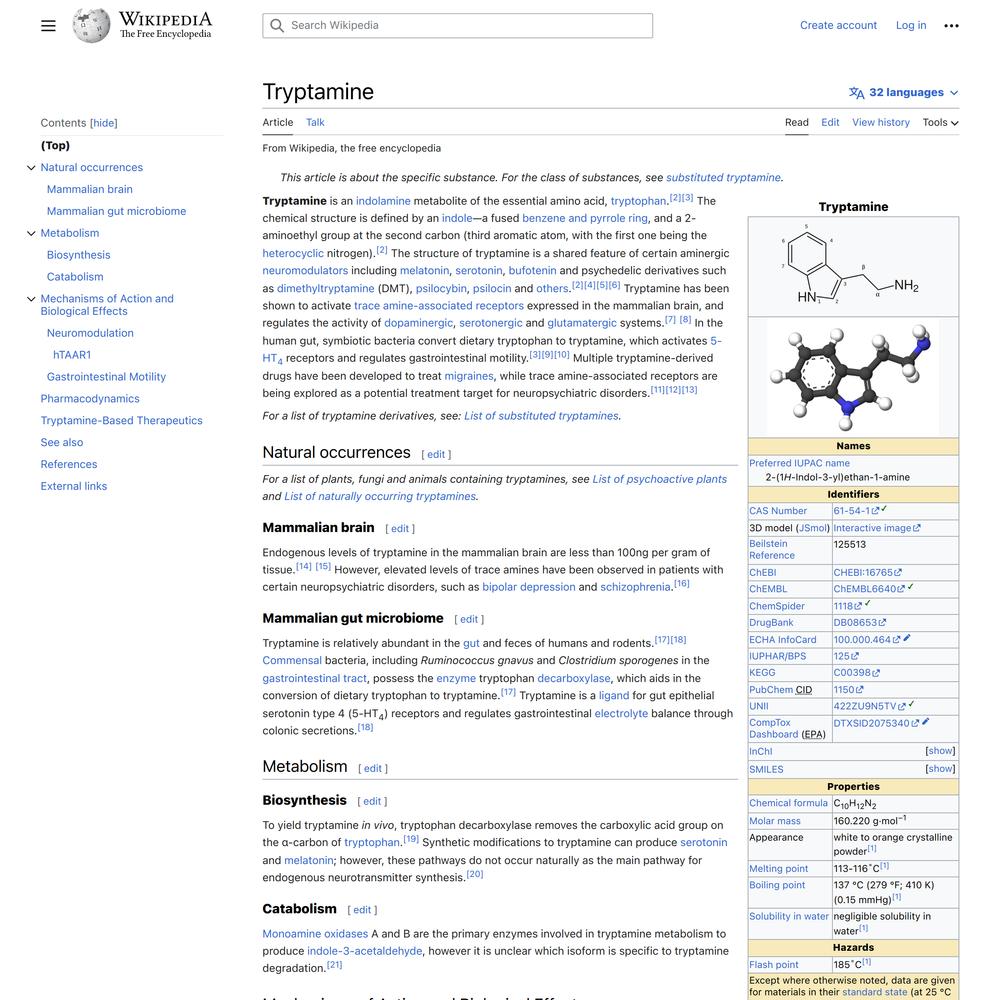Open reference [21] citation

click(334, 965)
